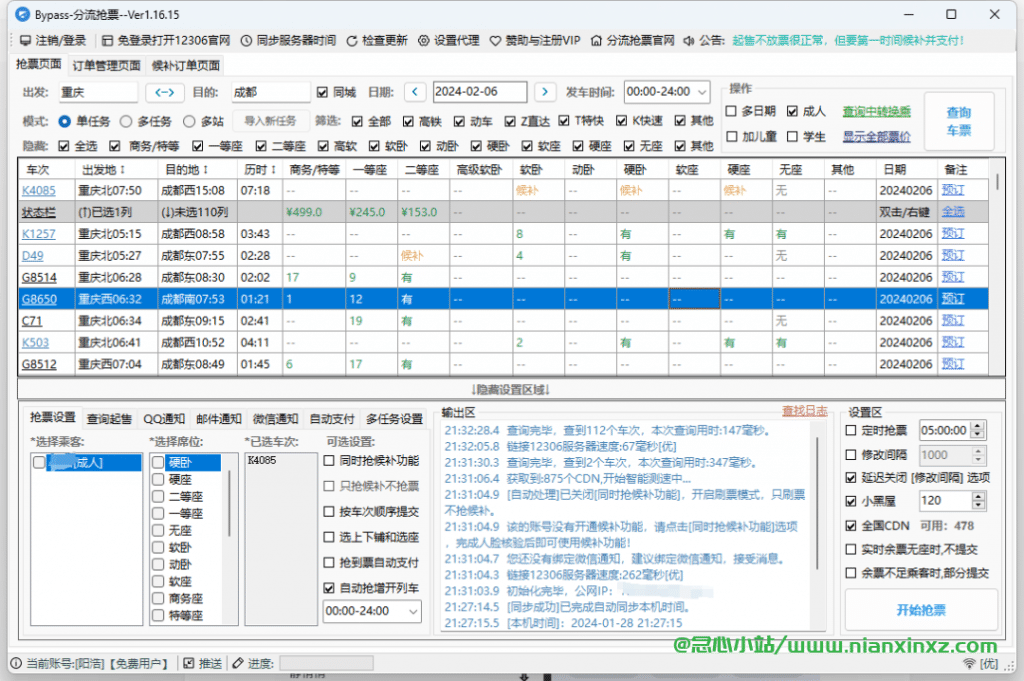Click the Bypass app logo in title bar

[22, 14]
